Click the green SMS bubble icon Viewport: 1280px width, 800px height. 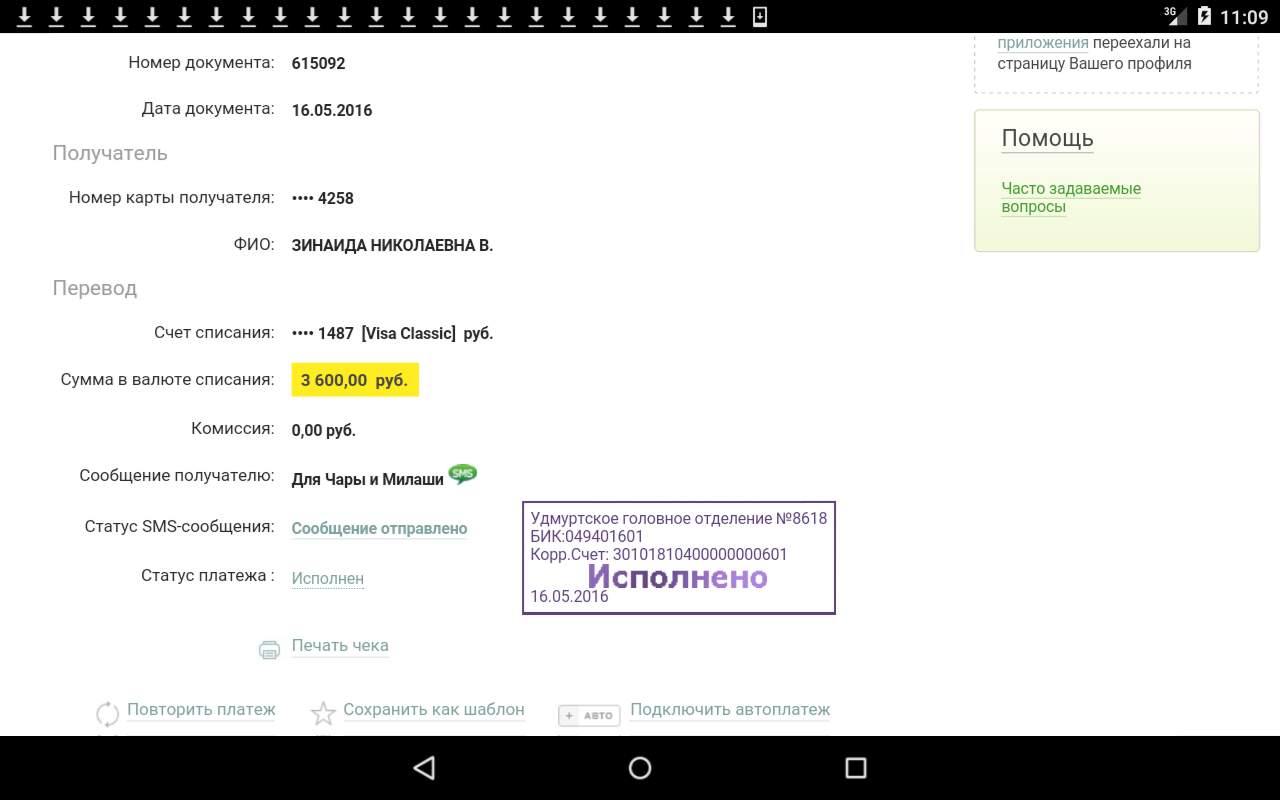(x=462, y=474)
